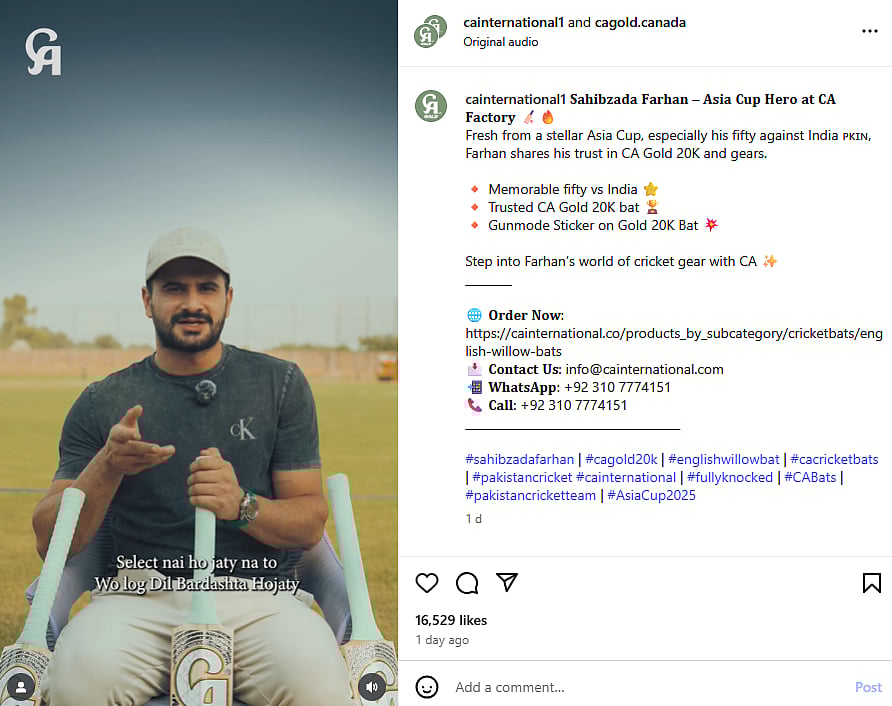Like the post with the heart icon

(x=427, y=583)
